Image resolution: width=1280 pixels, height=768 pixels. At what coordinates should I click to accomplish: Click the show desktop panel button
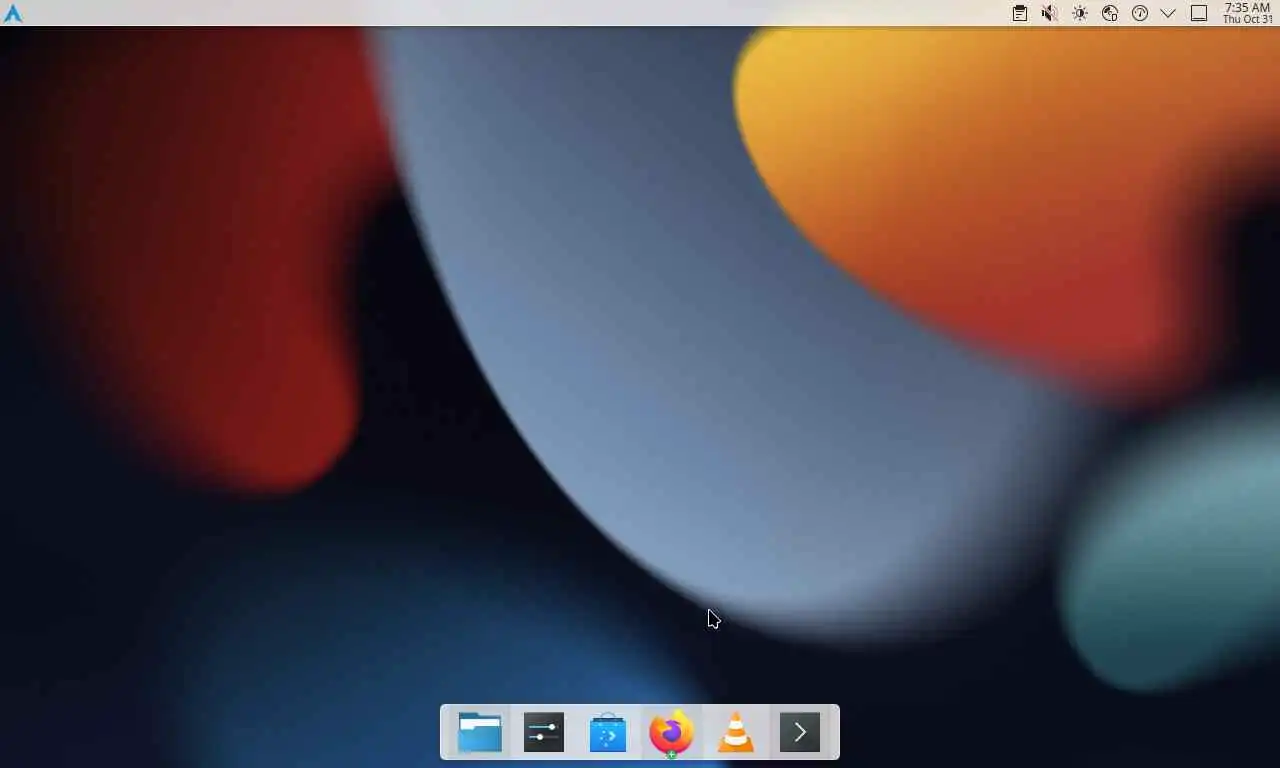click(x=1198, y=13)
